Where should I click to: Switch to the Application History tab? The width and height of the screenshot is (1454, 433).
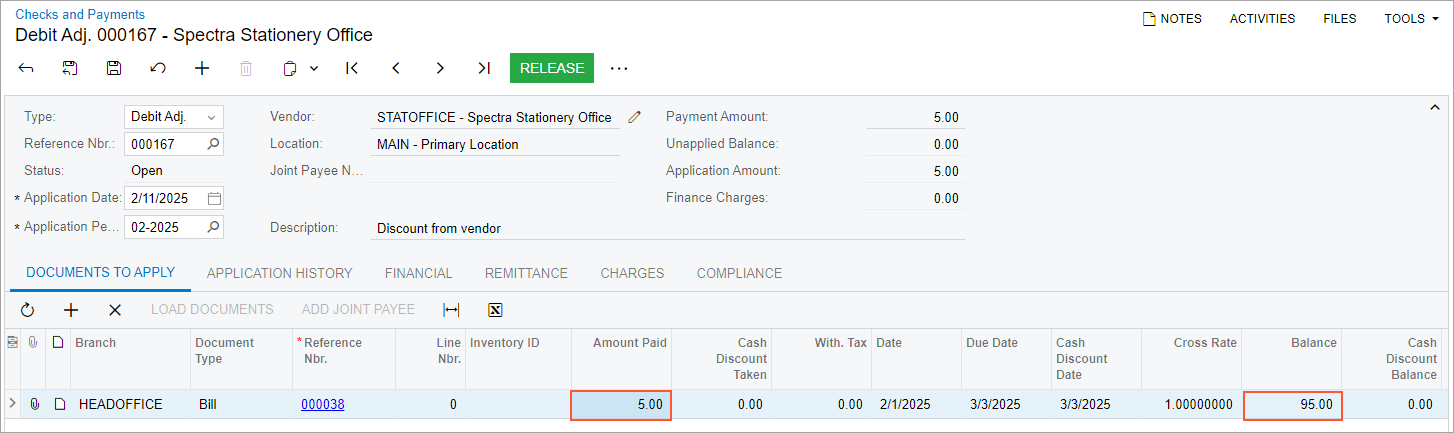click(279, 273)
